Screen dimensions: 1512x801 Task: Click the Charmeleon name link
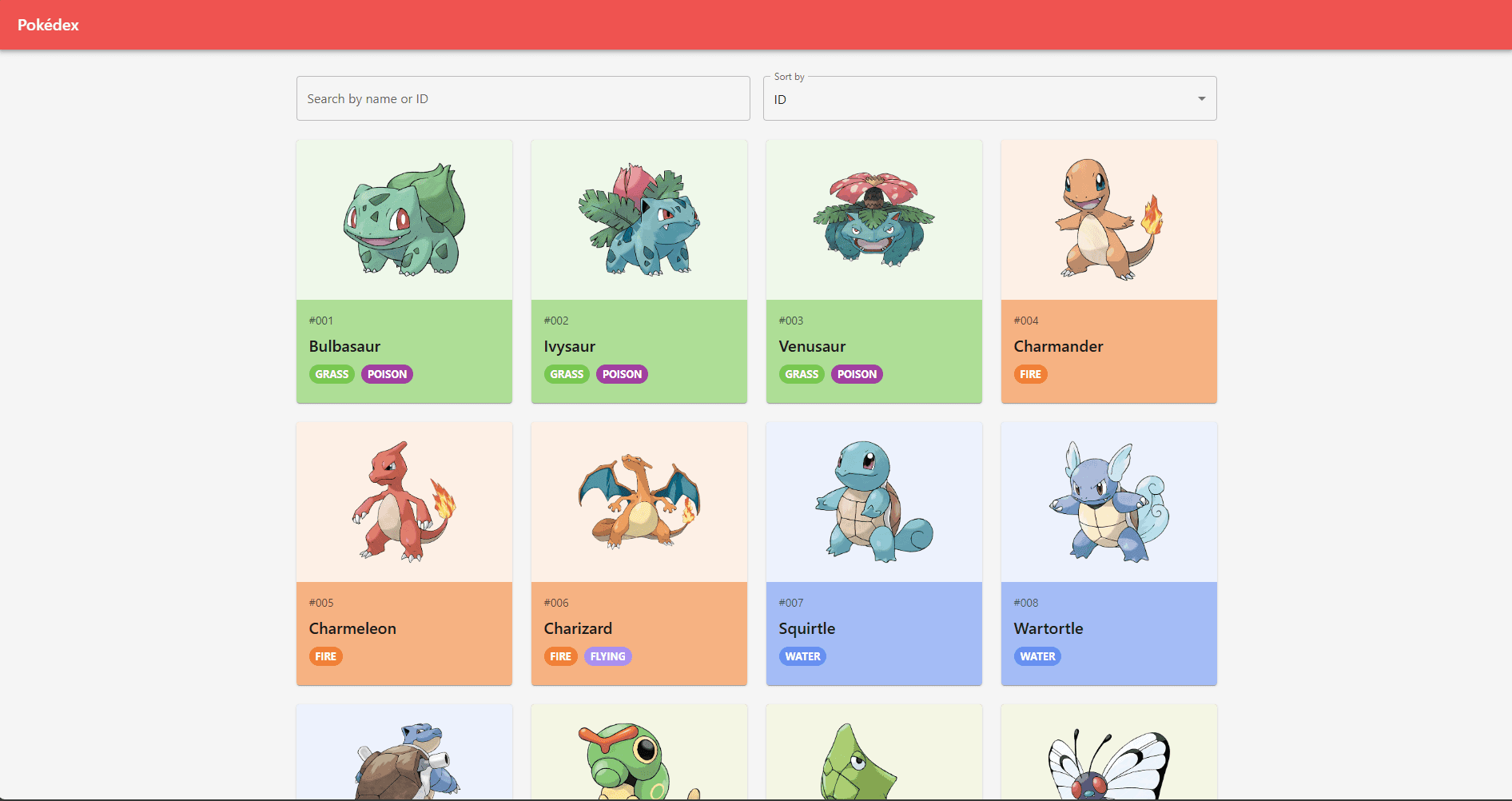[352, 628]
